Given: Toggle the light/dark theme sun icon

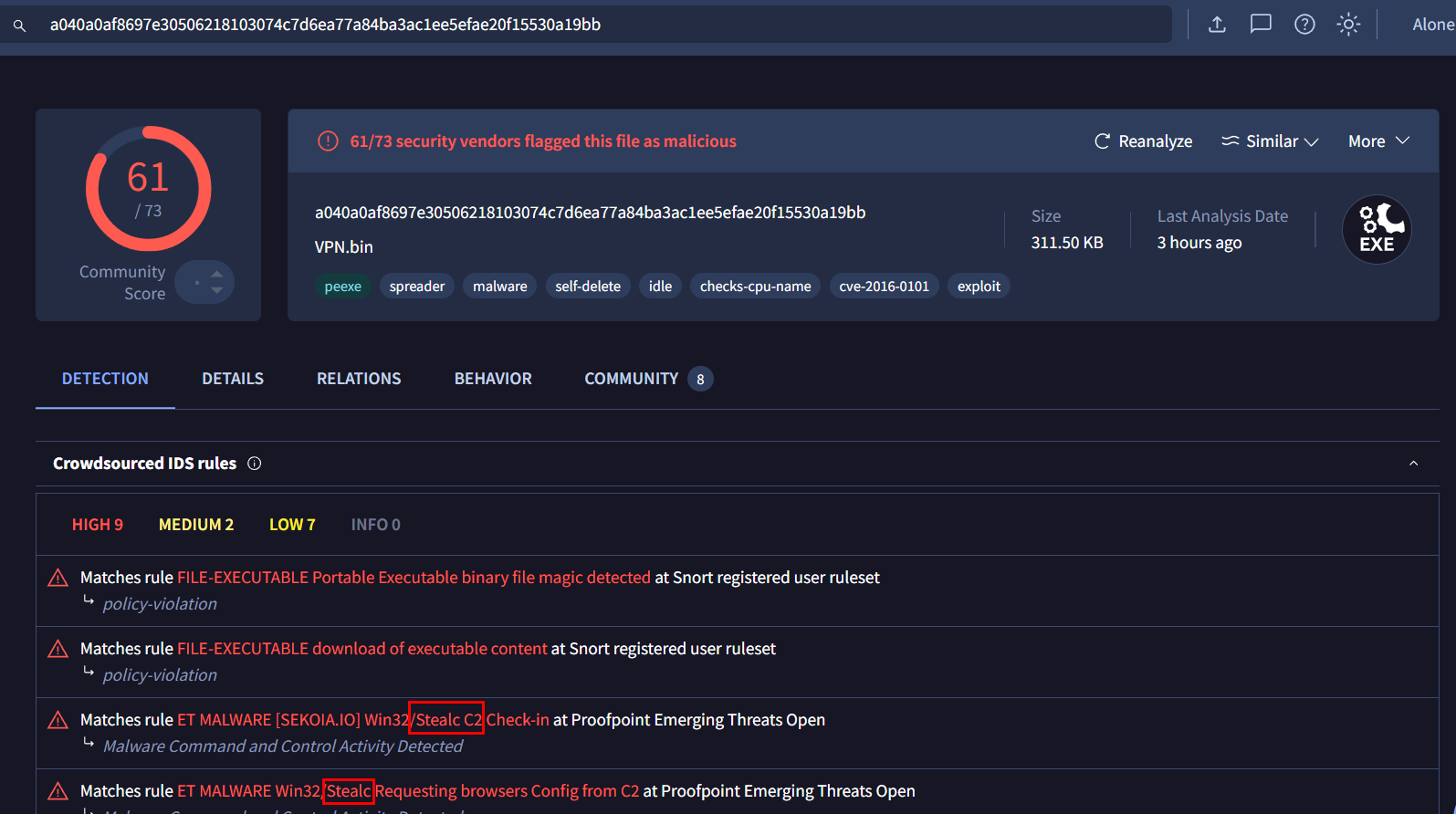Looking at the screenshot, I should pyautogui.click(x=1348, y=25).
